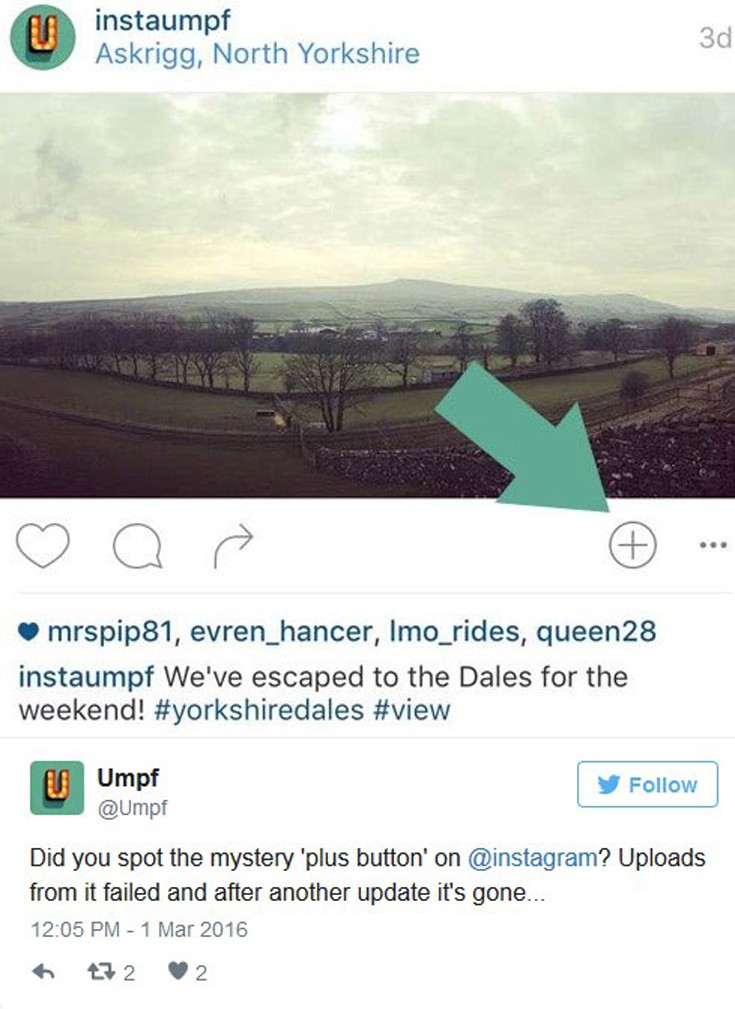Screen dimensions: 735x1009
Task: Share the post using the arrow icon
Action: click(233, 546)
